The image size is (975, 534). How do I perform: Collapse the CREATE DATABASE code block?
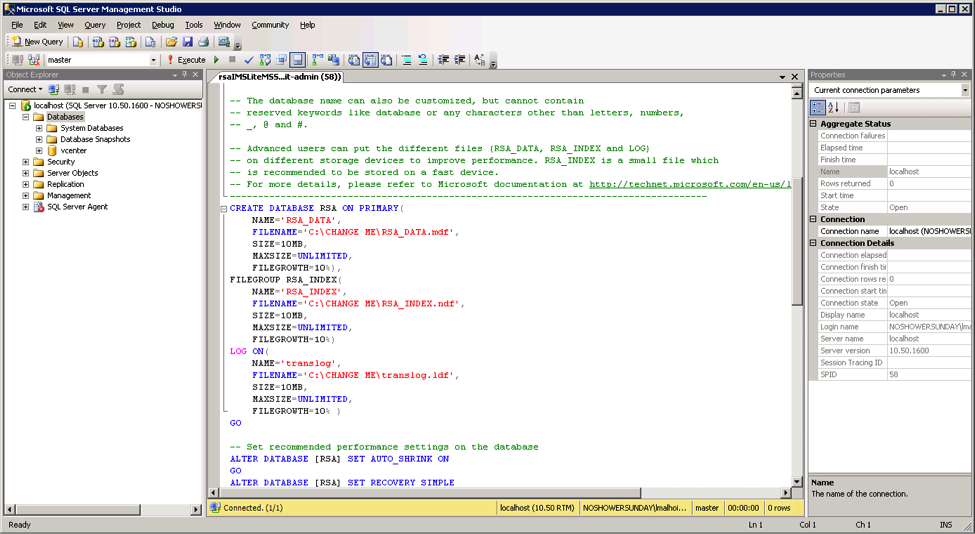point(224,209)
